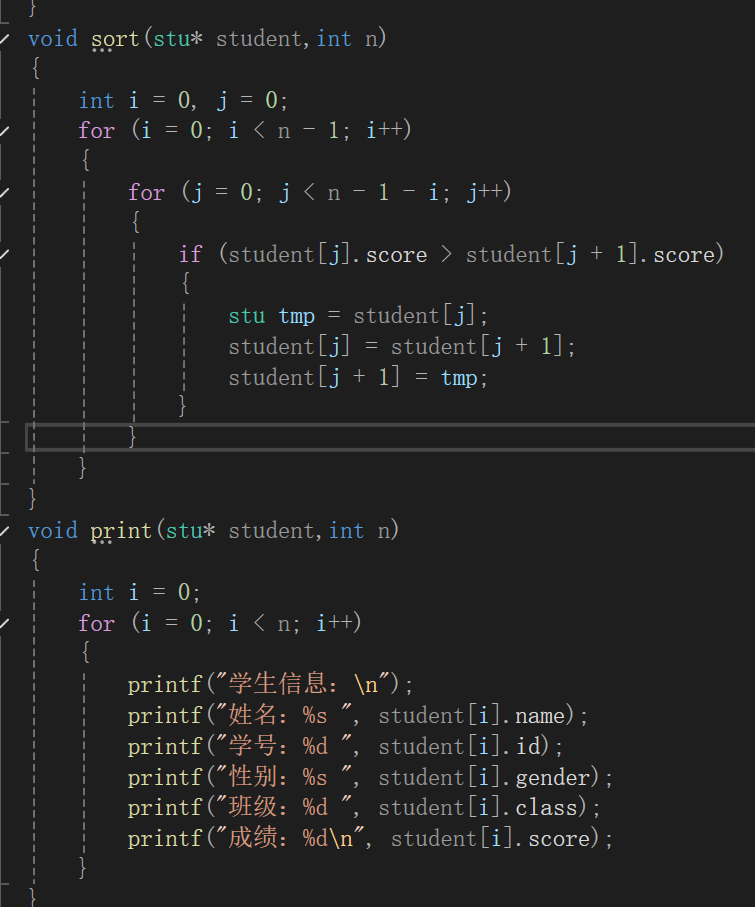Click the 'stu*' type in print's parameters
Viewport: 755px width, 907px height.
click(190, 531)
